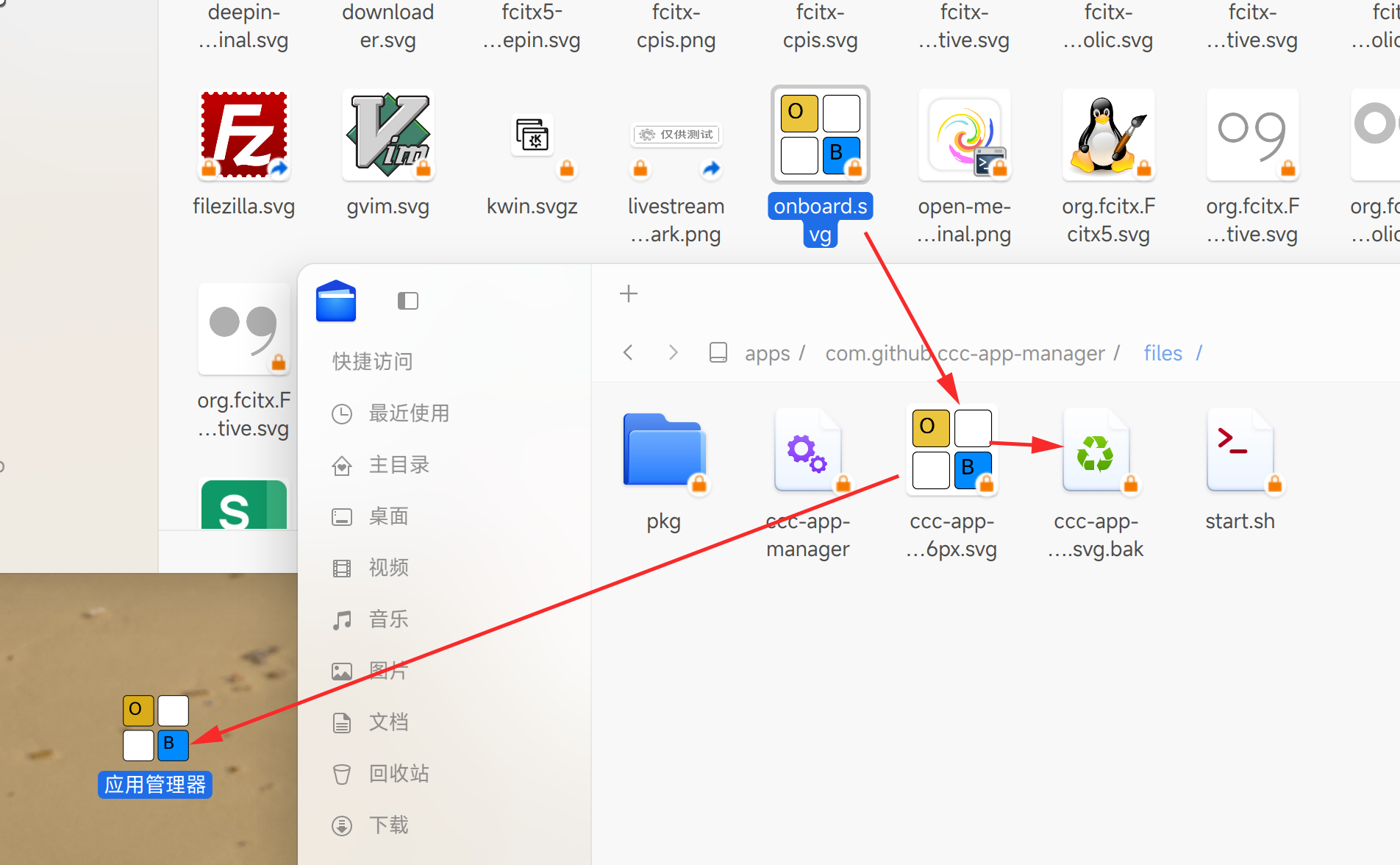Click the files breadcrumb segment
Image resolution: width=1400 pixels, height=865 pixels.
coord(1163,354)
